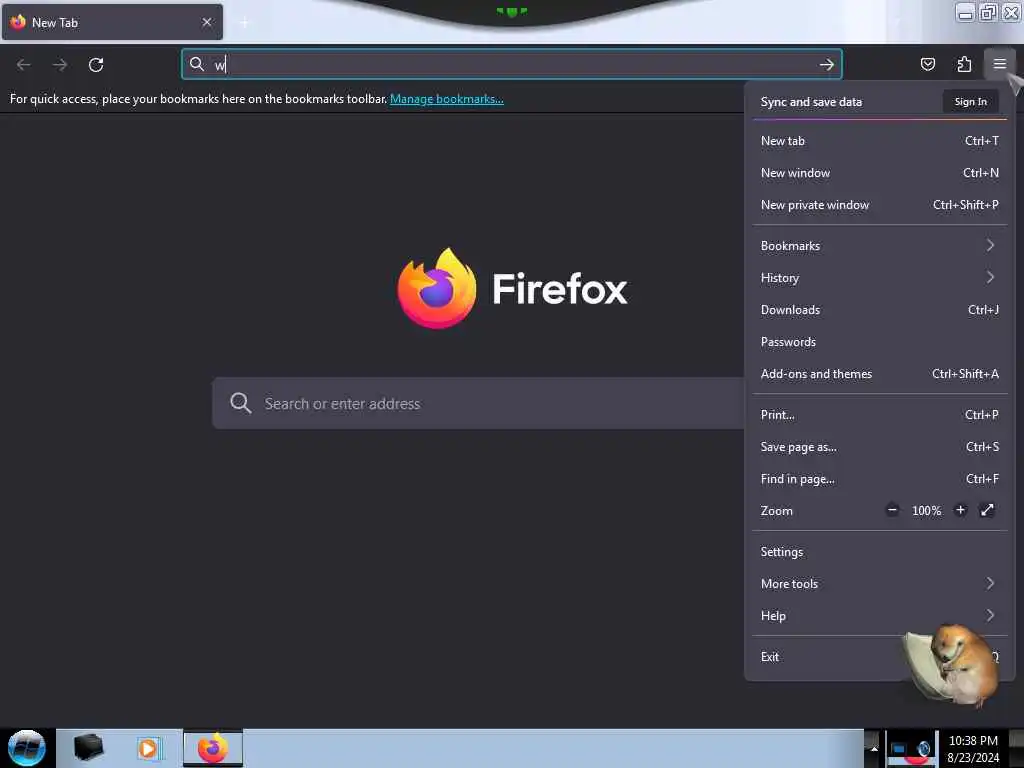Open the Manage bookmarks... link
1024x768 pixels.
[447, 99]
